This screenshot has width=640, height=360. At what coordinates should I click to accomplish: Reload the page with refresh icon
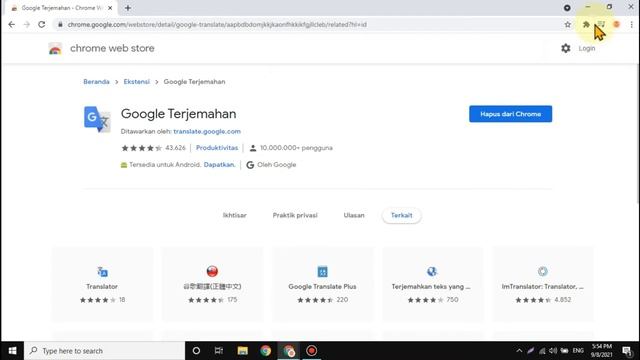pos(42,24)
